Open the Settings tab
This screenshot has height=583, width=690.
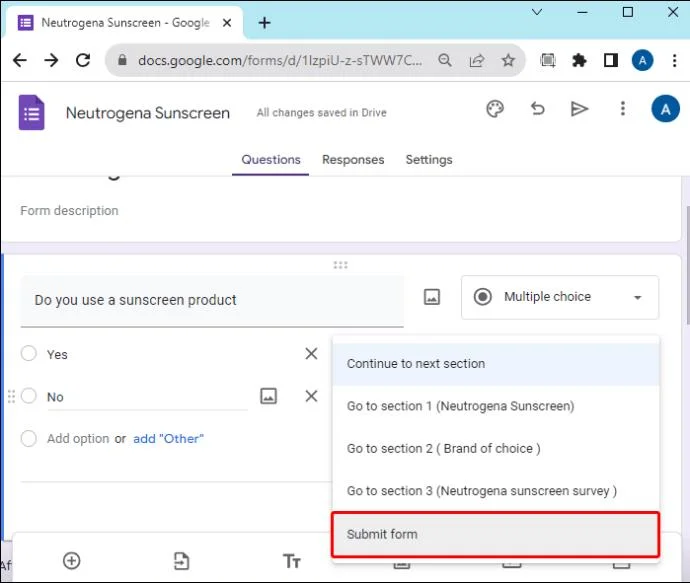tap(429, 159)
